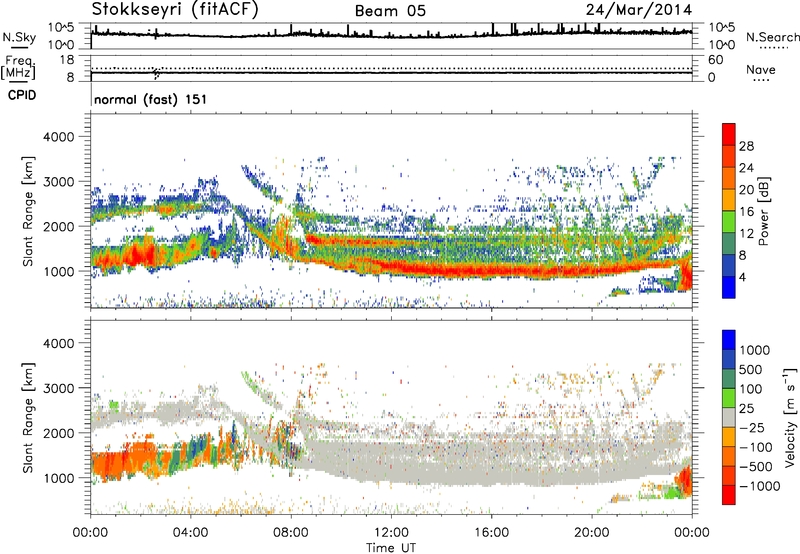
Task: Click the '3000' tick on the power panel
Action: (59, 182)
